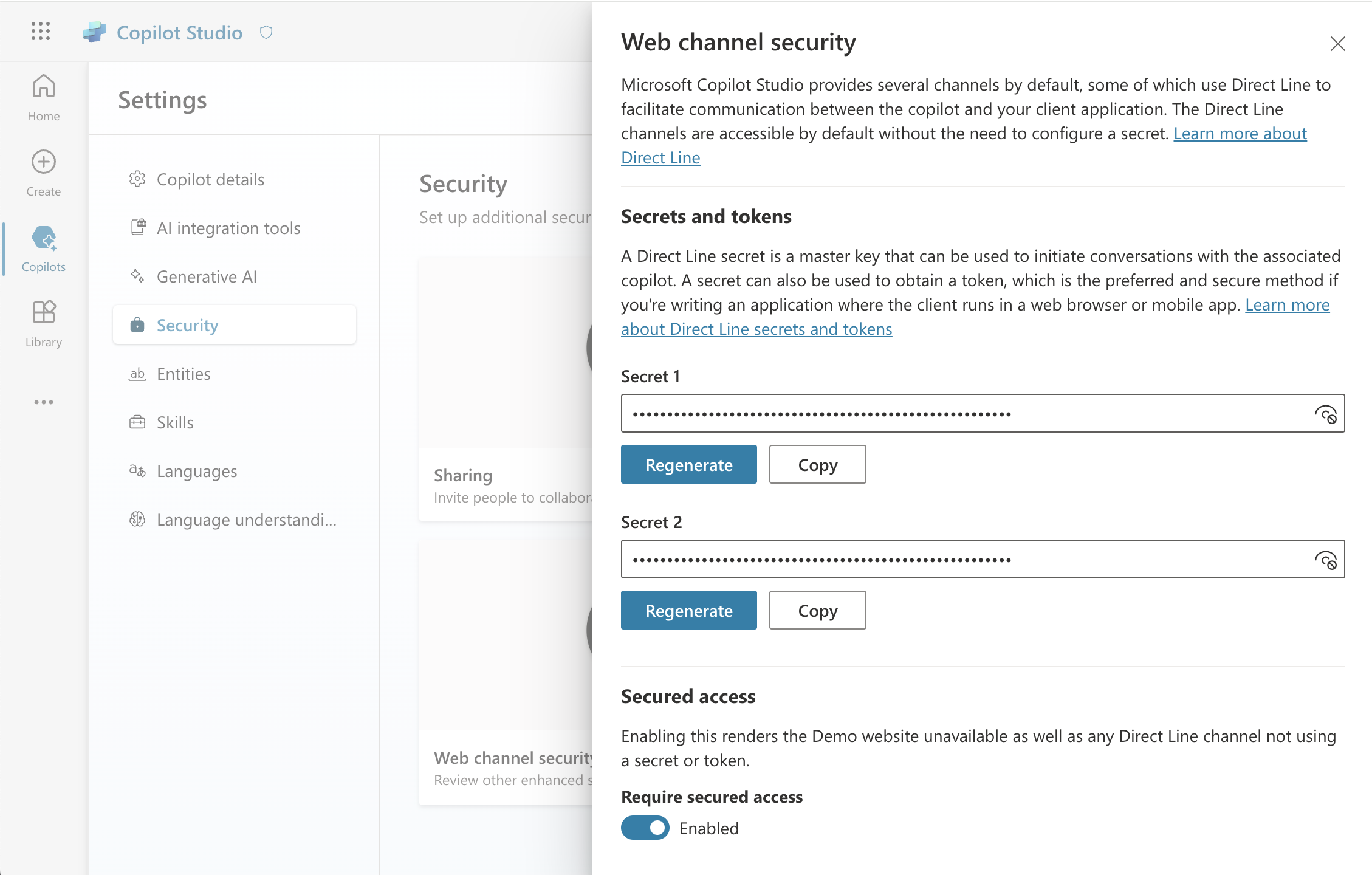
Task: Click inside the Secret 1 field
Action: (x=983, y=413)
